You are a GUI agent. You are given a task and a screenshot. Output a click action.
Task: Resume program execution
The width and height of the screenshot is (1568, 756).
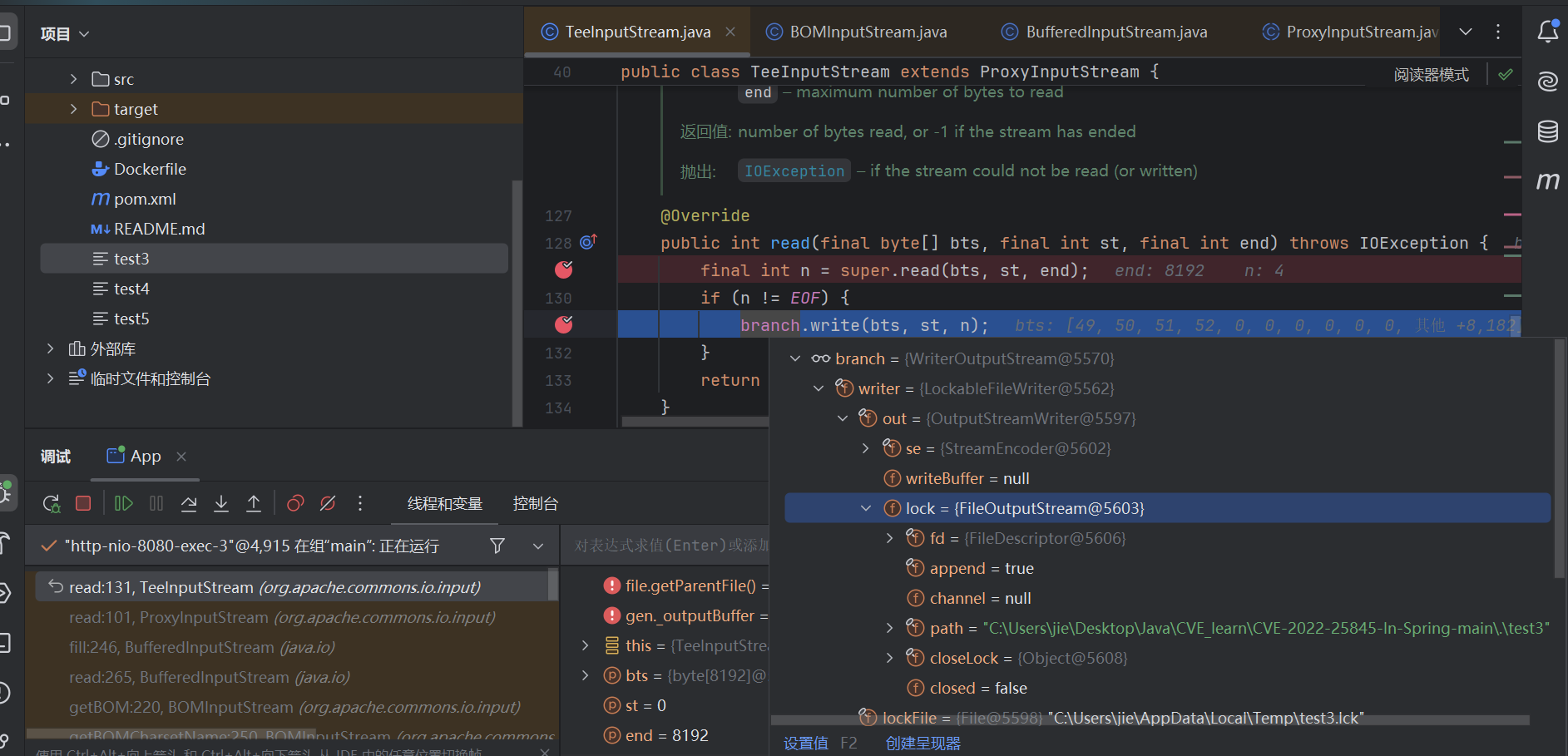click(124, 503)
